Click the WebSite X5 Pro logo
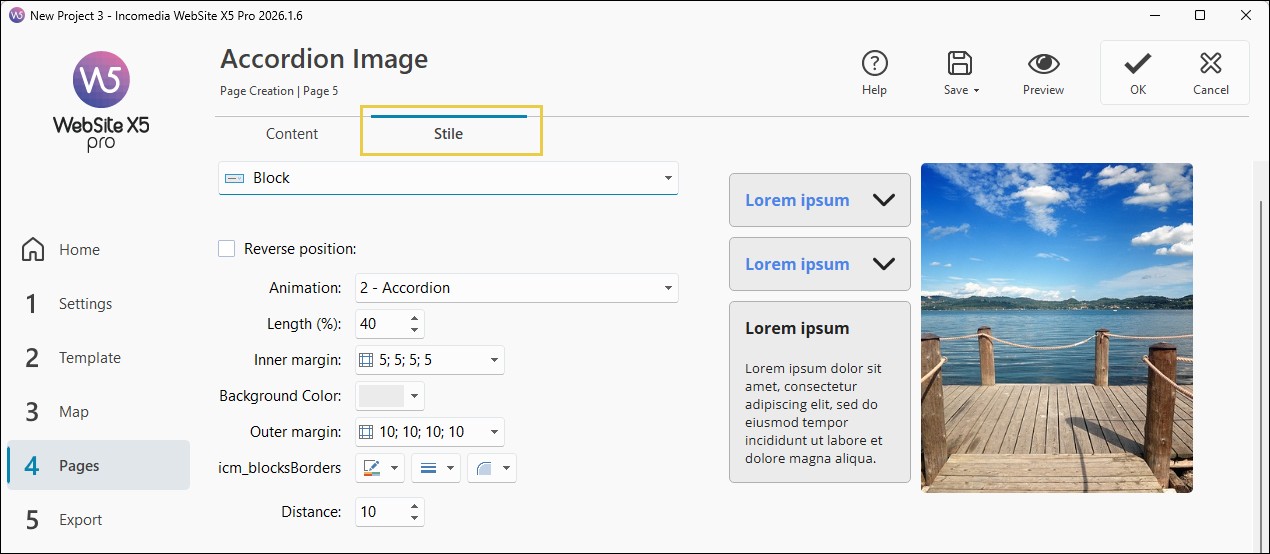Image resolution: width=1270 pixels, height=554 pixels. [101, 101]
